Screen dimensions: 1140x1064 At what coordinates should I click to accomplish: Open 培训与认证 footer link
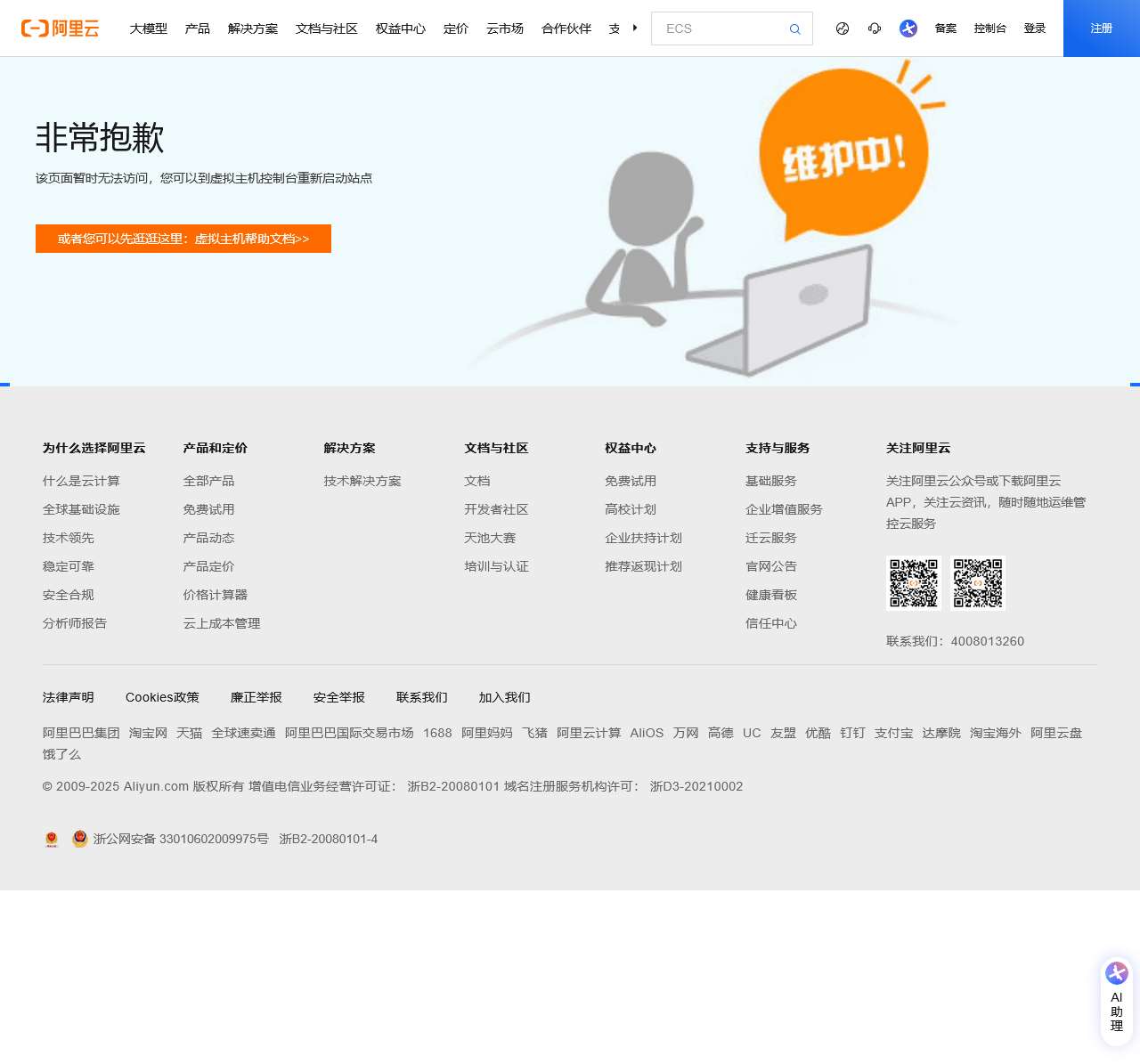click(497, 566)
